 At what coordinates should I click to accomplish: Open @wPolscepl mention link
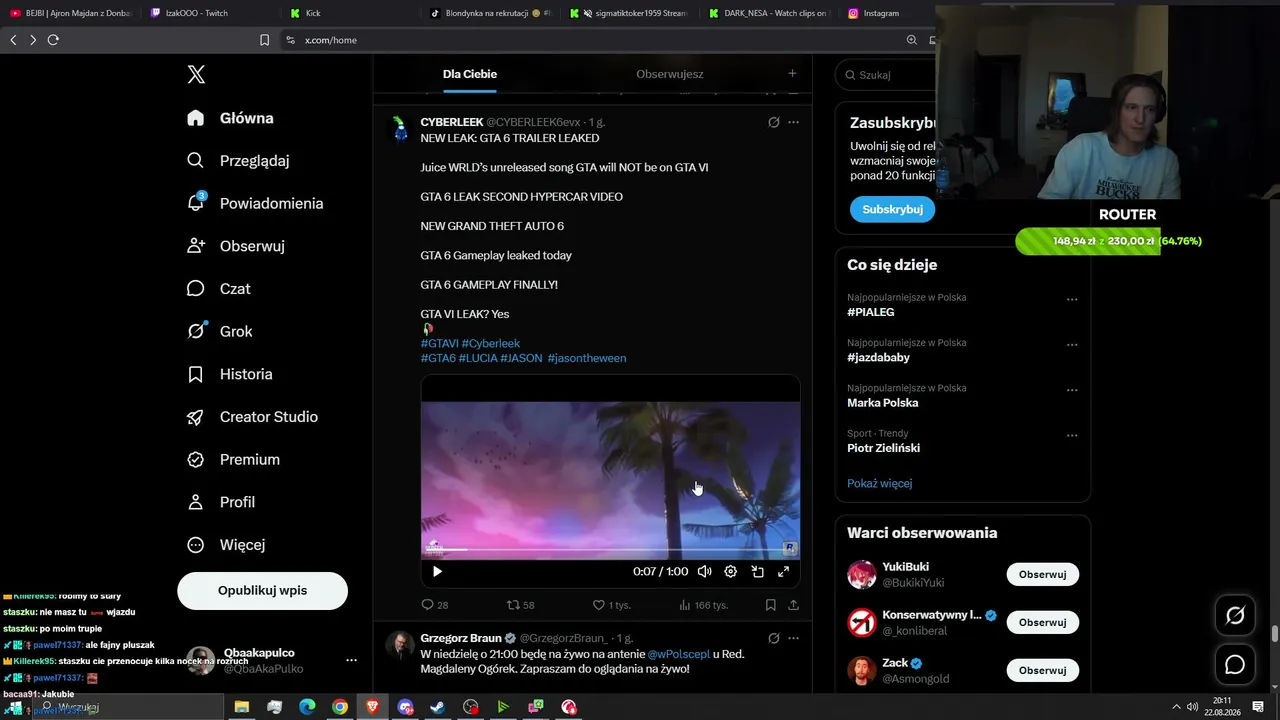[678, 653]
